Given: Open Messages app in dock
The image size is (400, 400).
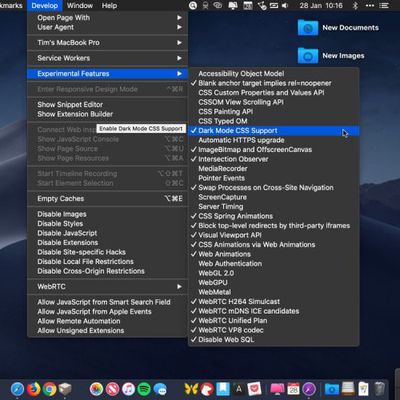Looking at the screenshot, I should (x=160, y=389).
